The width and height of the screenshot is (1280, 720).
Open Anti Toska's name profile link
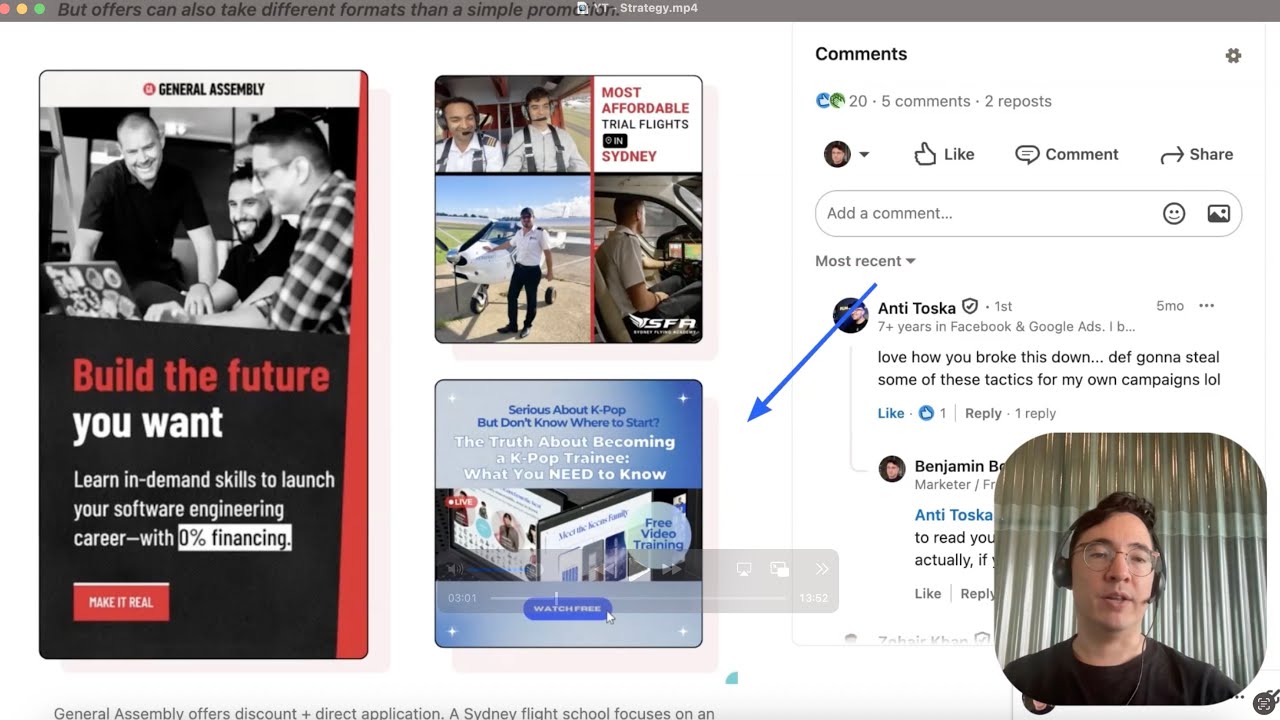[917, 308]
